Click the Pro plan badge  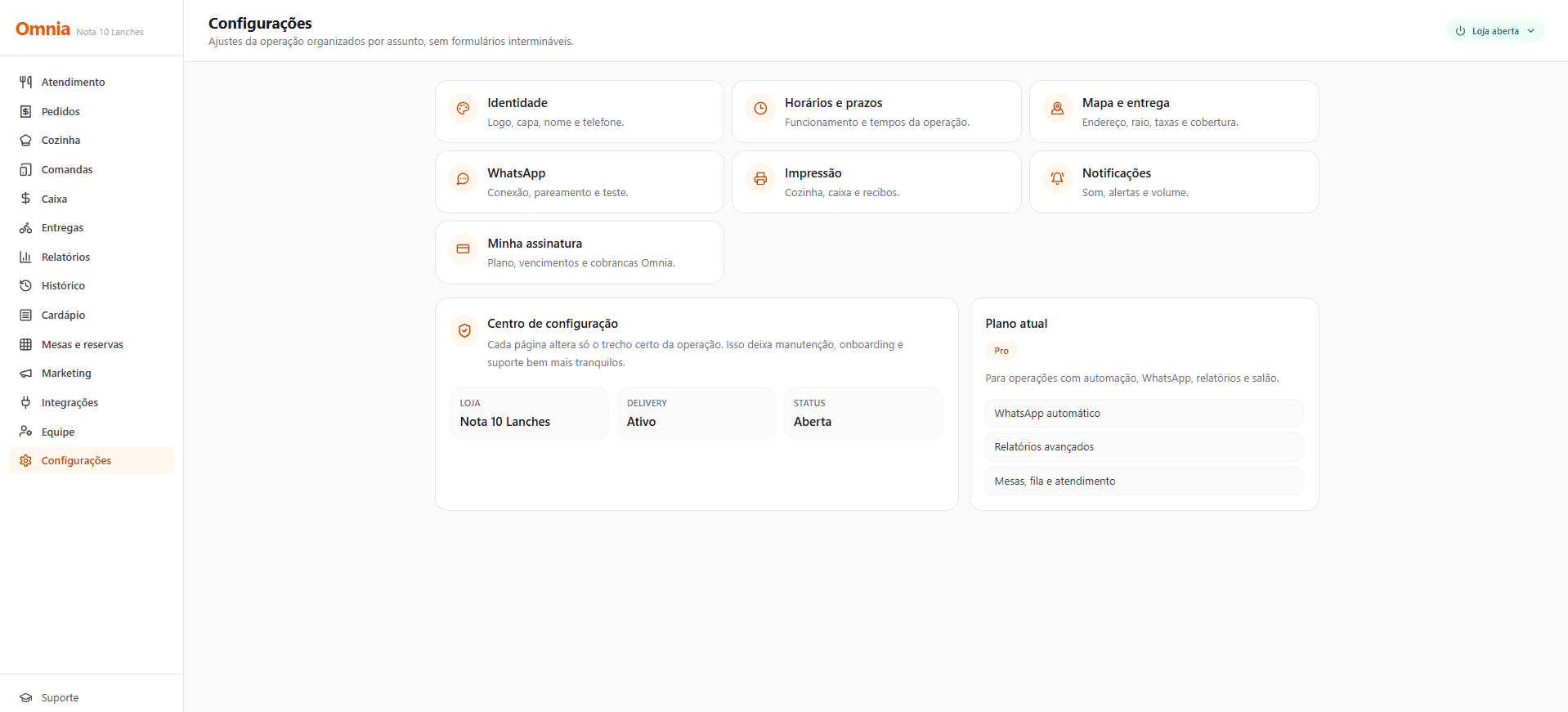pyautogui.click(x=1001, y=351)
